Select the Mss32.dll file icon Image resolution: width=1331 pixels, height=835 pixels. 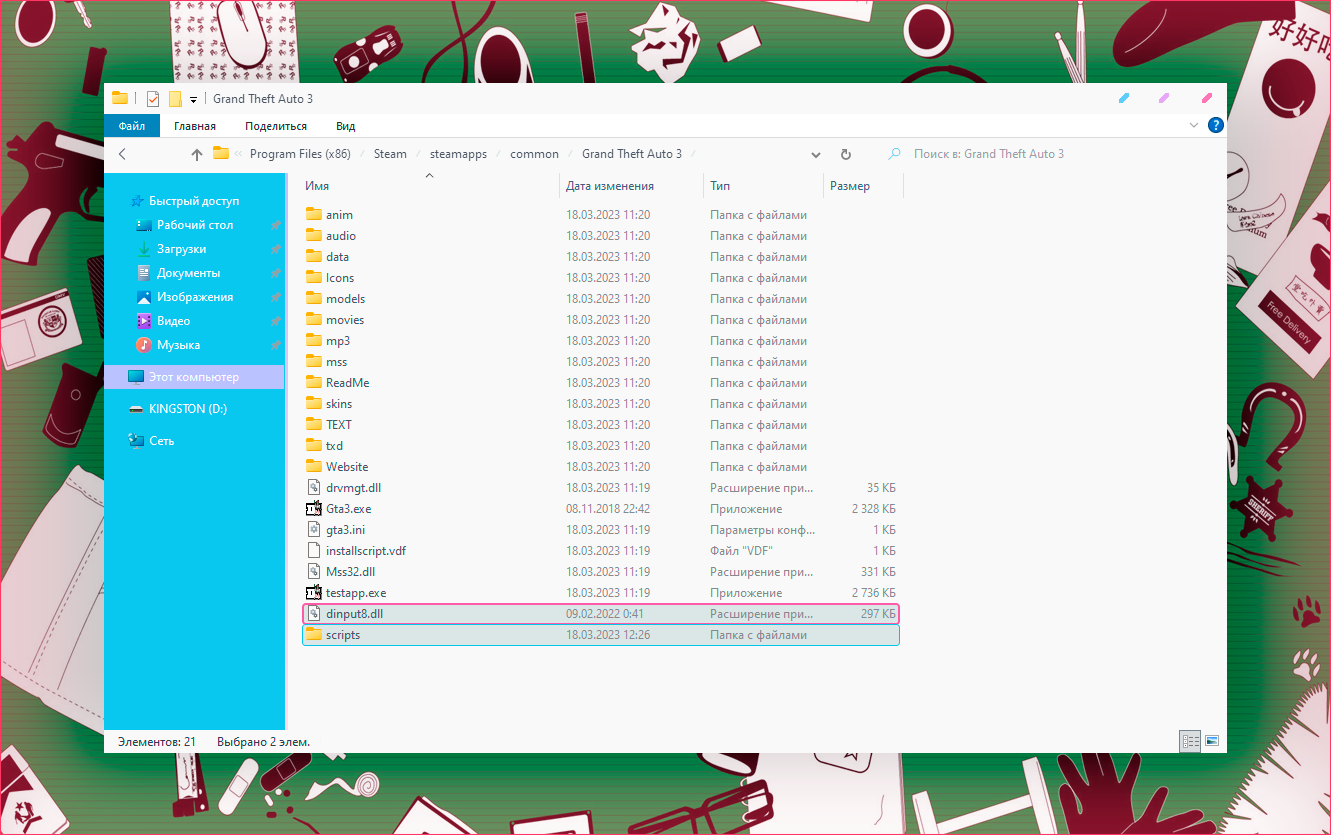314,572
